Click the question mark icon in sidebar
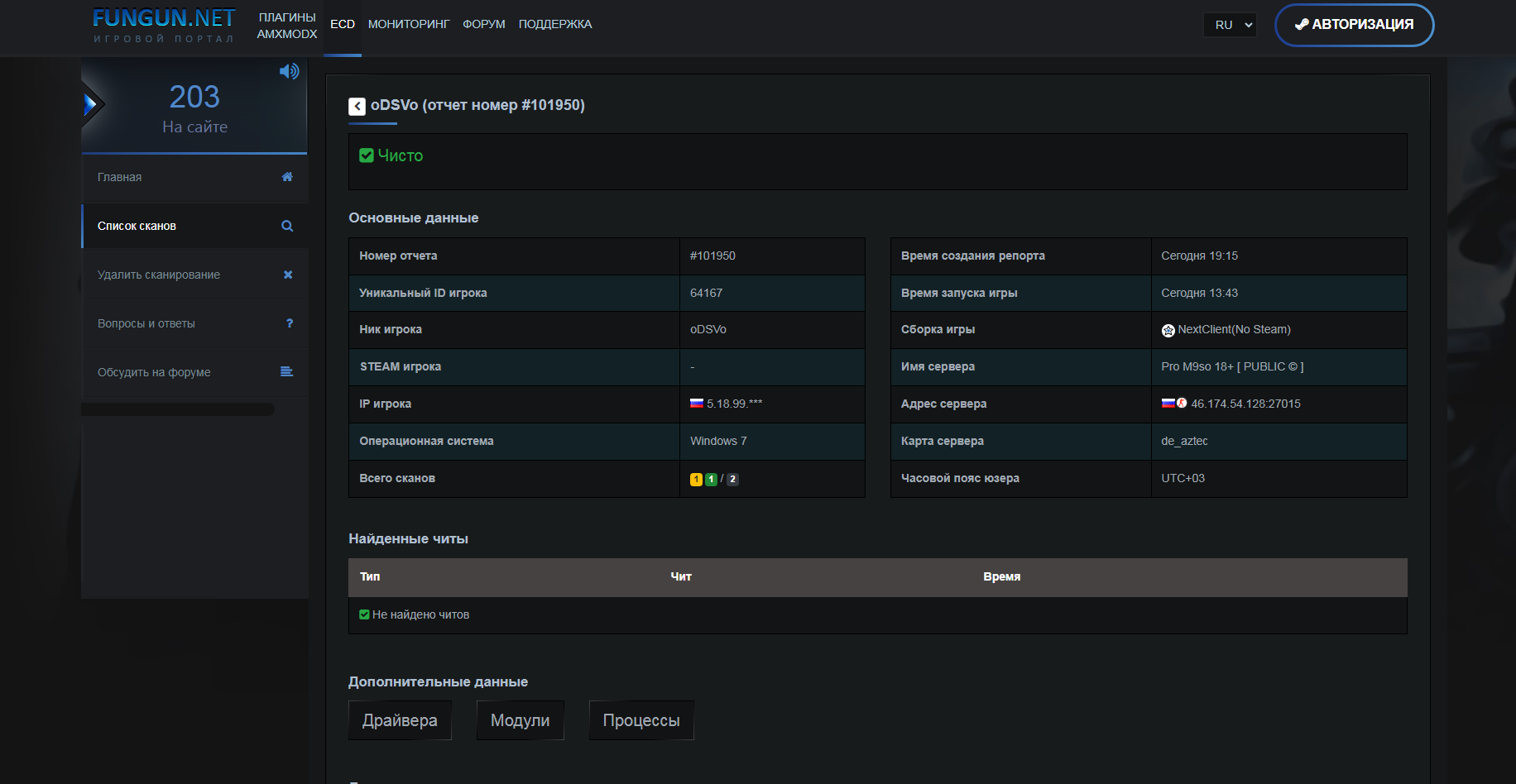 (x=289, y=323)
